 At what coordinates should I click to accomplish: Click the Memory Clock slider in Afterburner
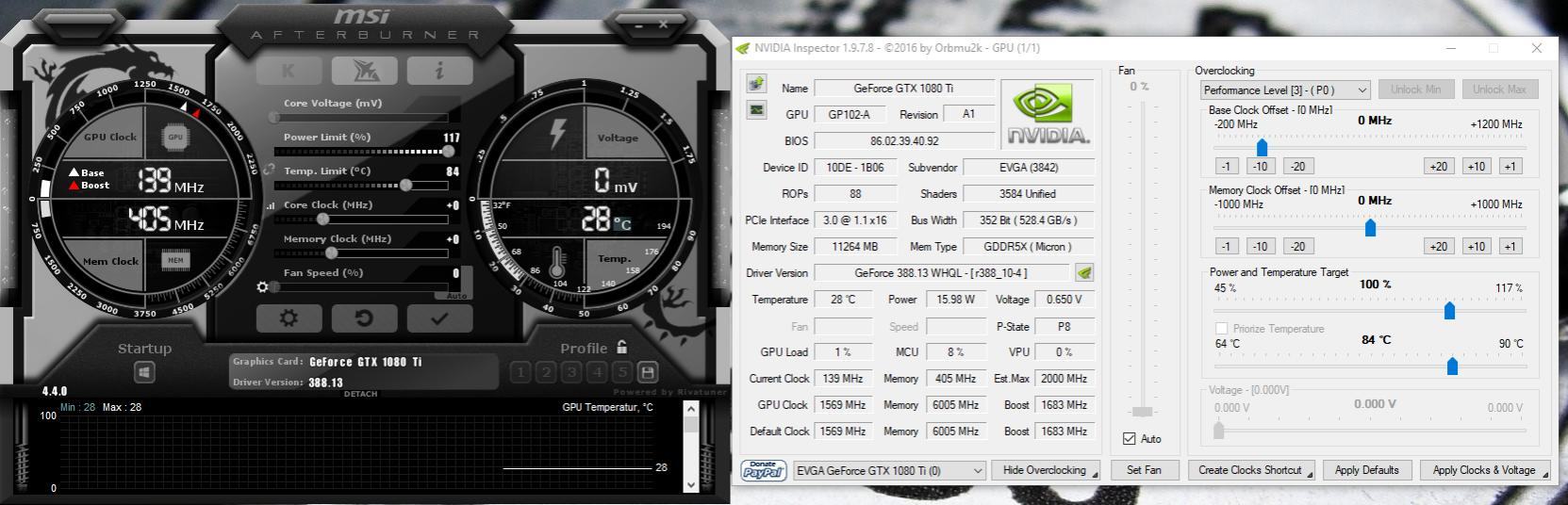coord(362,252)
